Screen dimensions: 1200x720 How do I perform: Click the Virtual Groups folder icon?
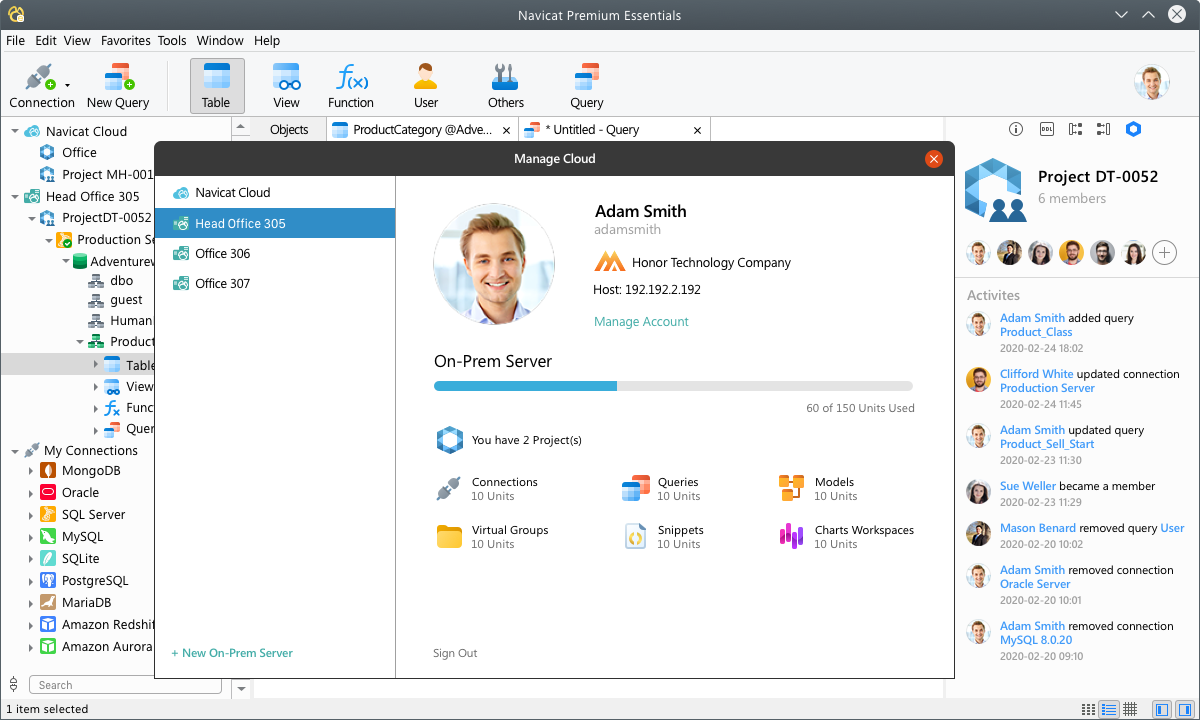pyautogui.click(x=449, y=537)
